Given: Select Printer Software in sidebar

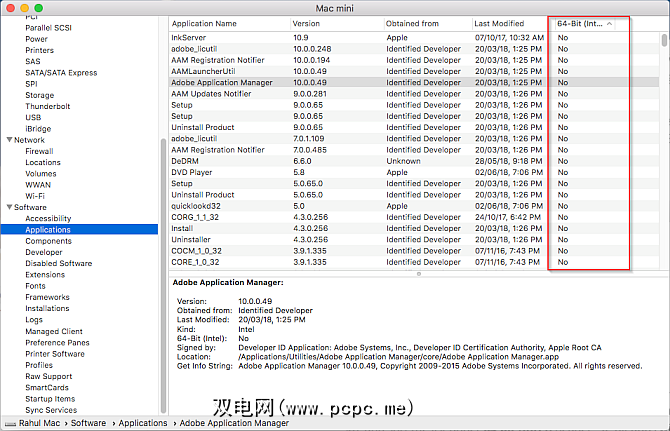Looking at the screenshot, I should click(55, 354).
